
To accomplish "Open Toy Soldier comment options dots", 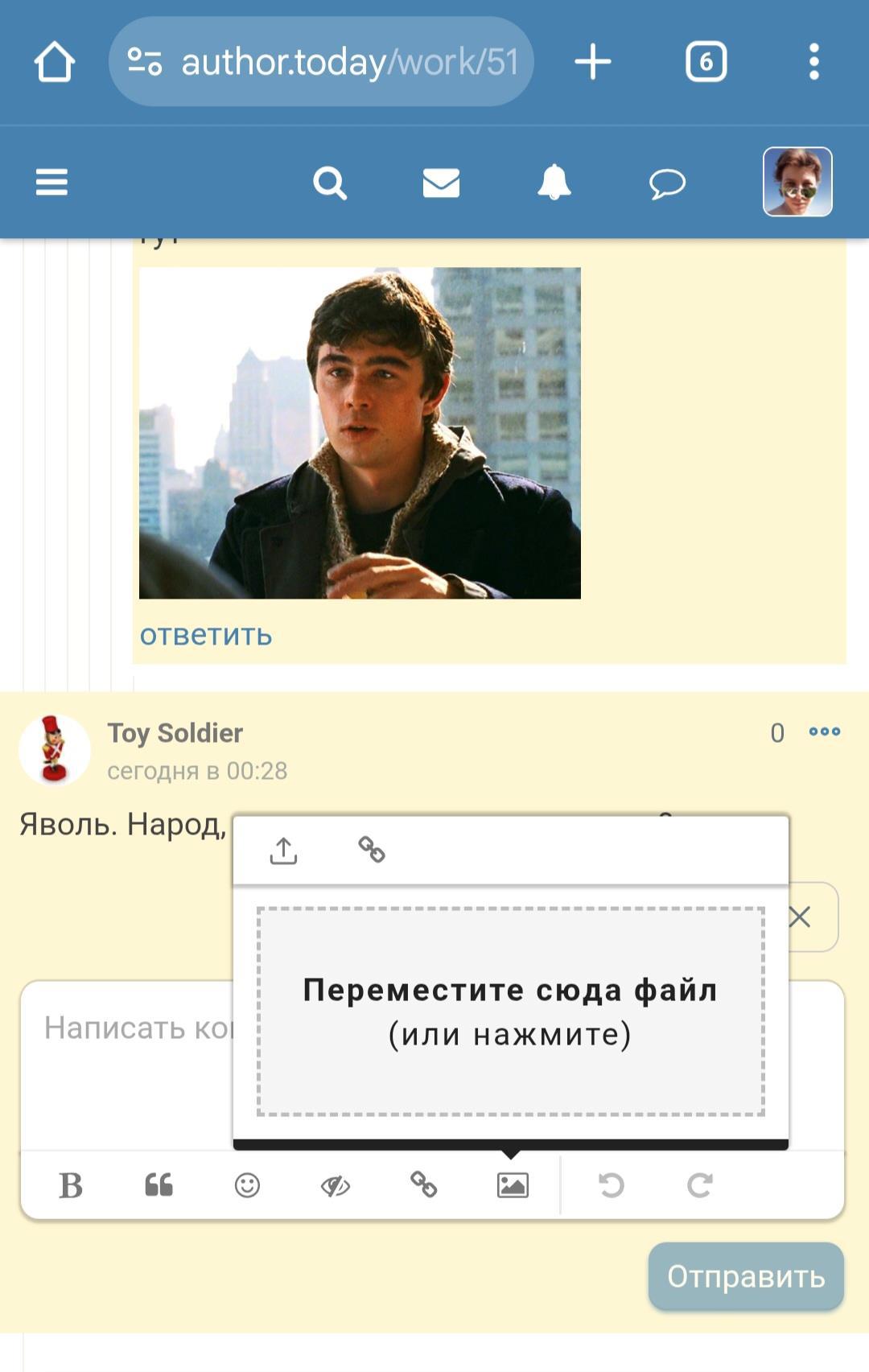I will [825, 731].
